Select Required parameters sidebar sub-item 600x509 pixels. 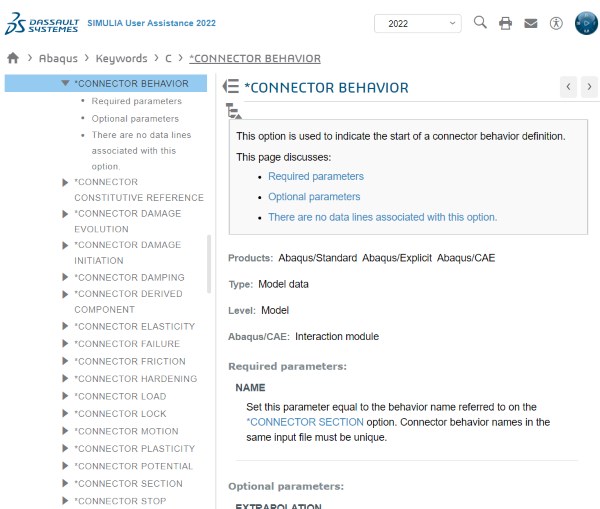pyautogui.click(x=137, y=101)
